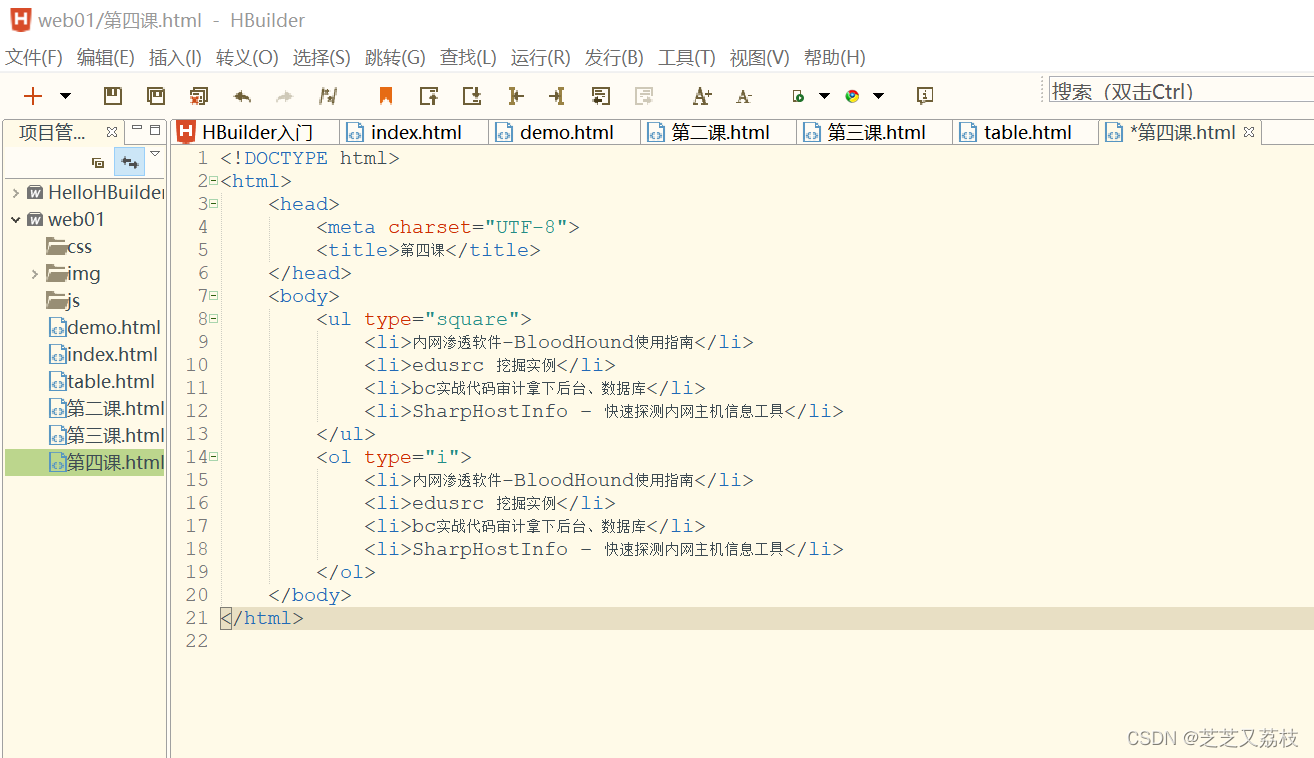Open demo.html in the project tree
The width and height of the screenshot is (1314, 758).
(x=105, y=327)
